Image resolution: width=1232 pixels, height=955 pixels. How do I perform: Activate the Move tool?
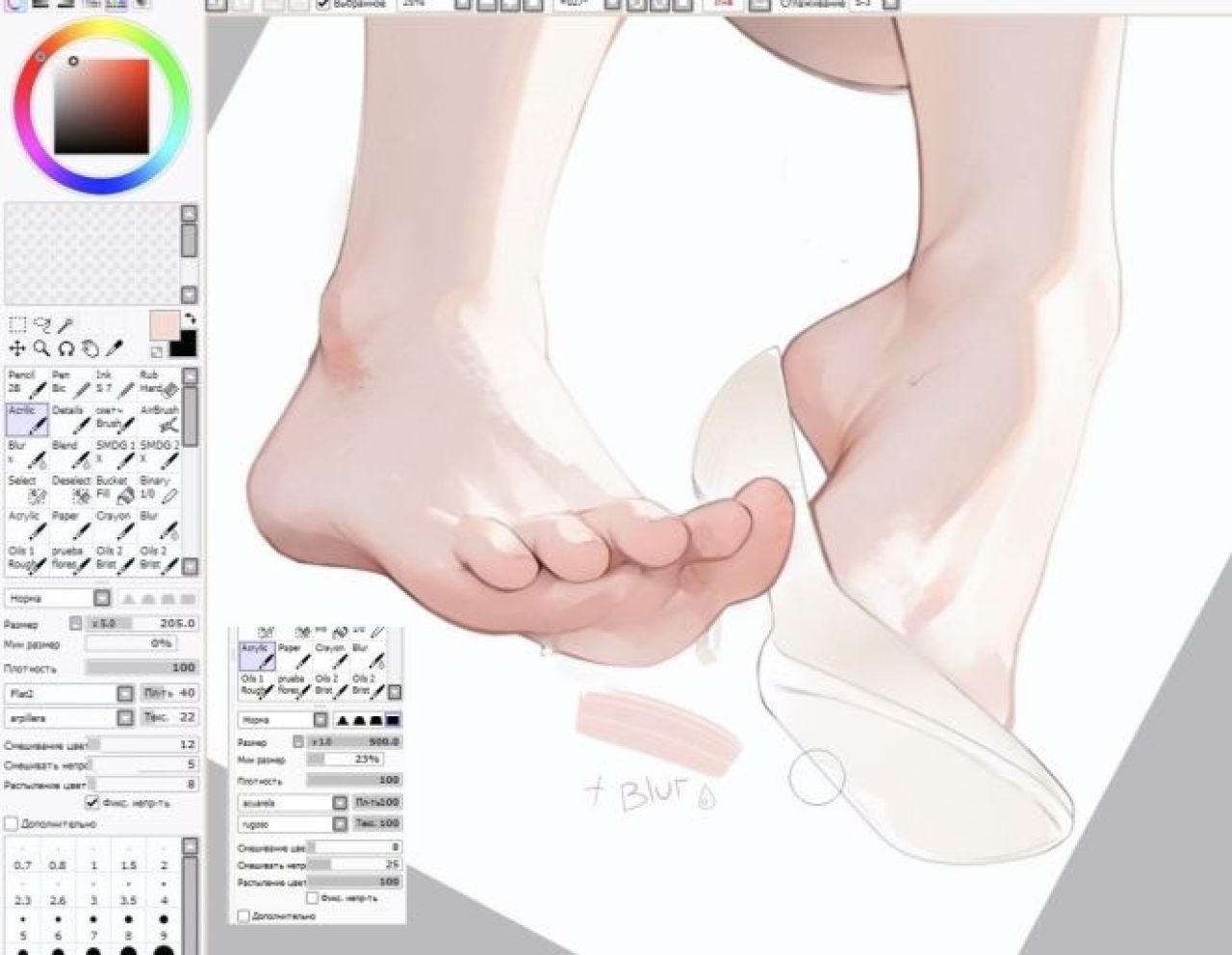17,348
